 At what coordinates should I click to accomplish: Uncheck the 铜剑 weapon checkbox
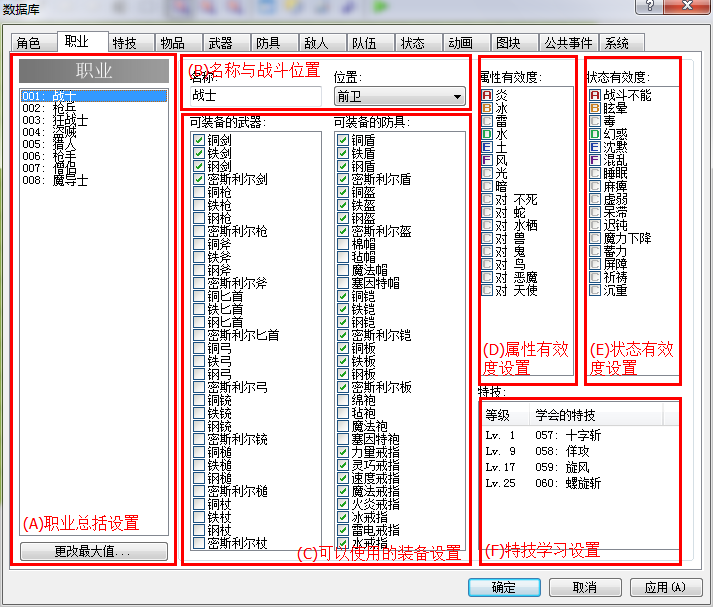click(x=198, y=140)
